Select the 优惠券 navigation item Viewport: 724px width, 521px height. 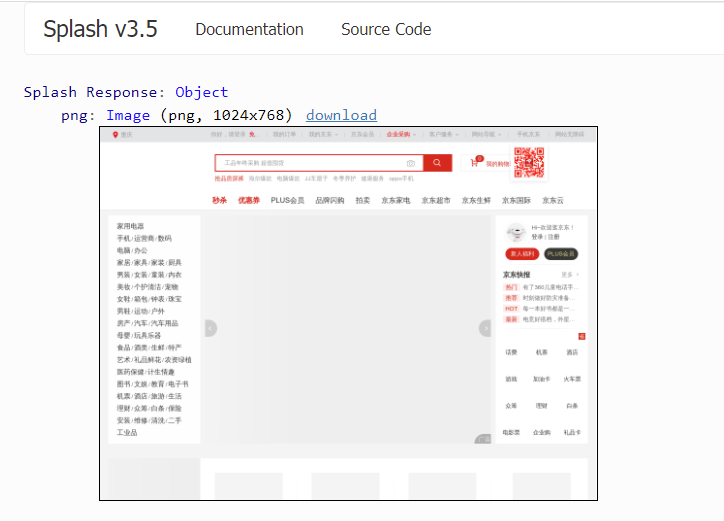(248, 200)
